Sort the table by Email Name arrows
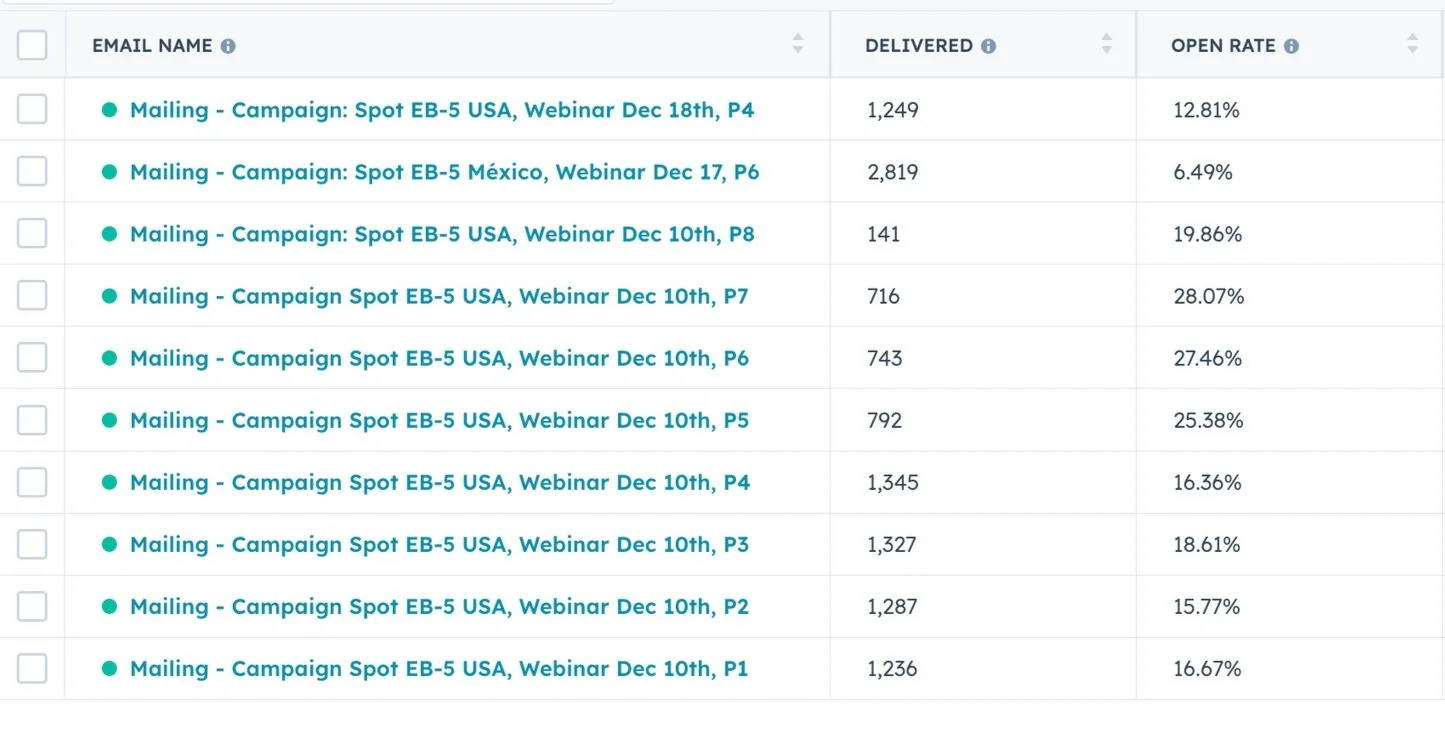Image resolution: width=1445 pixels, height=740 pixels. (x=797, y=44)
